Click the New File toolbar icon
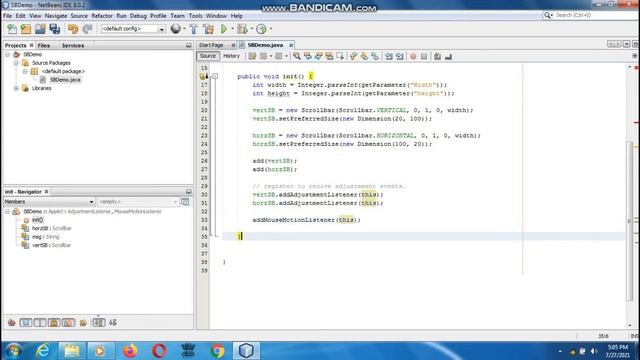 click(12, 29)
